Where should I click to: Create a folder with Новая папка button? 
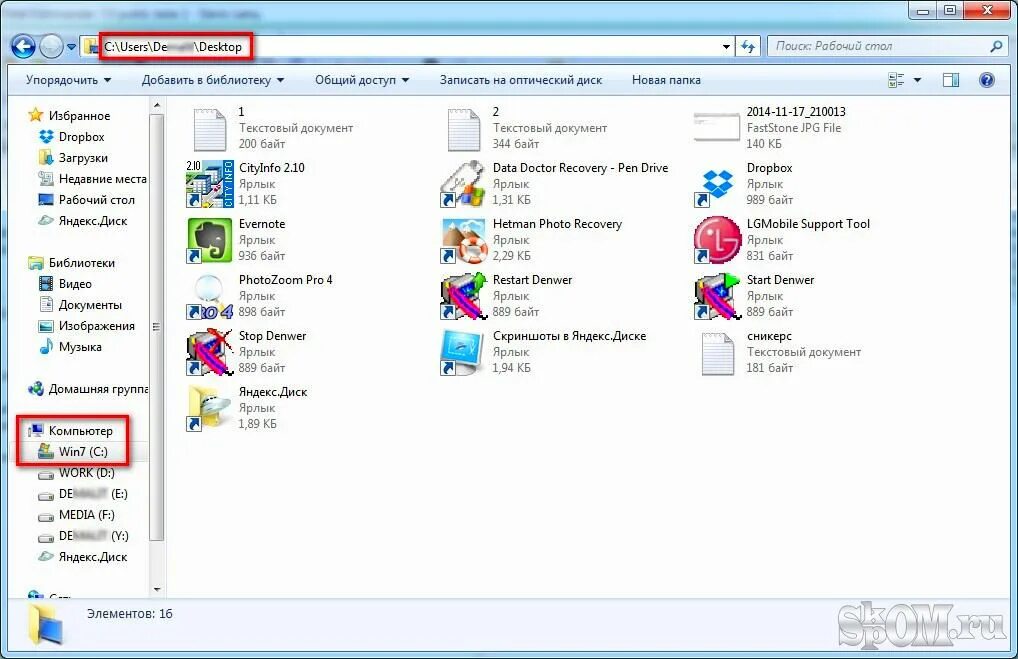click(x=665, y=80)
